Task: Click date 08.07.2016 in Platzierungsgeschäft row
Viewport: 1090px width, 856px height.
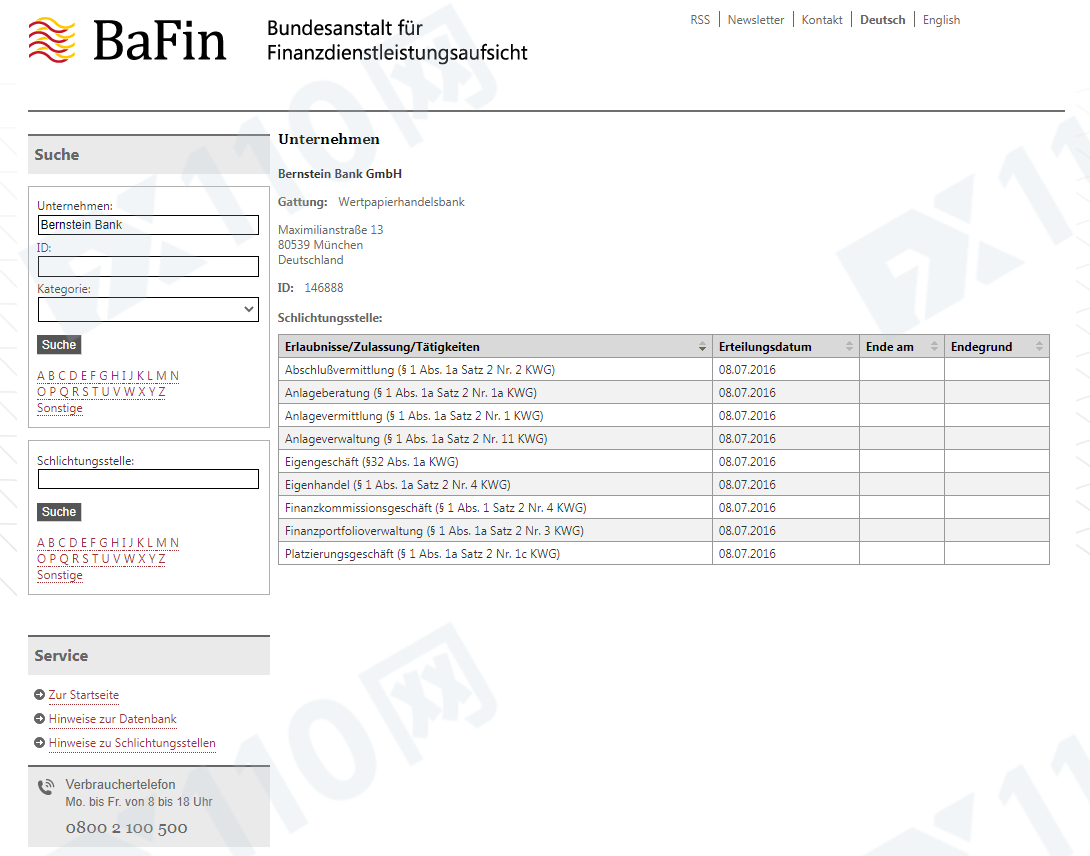Action: 747,554
